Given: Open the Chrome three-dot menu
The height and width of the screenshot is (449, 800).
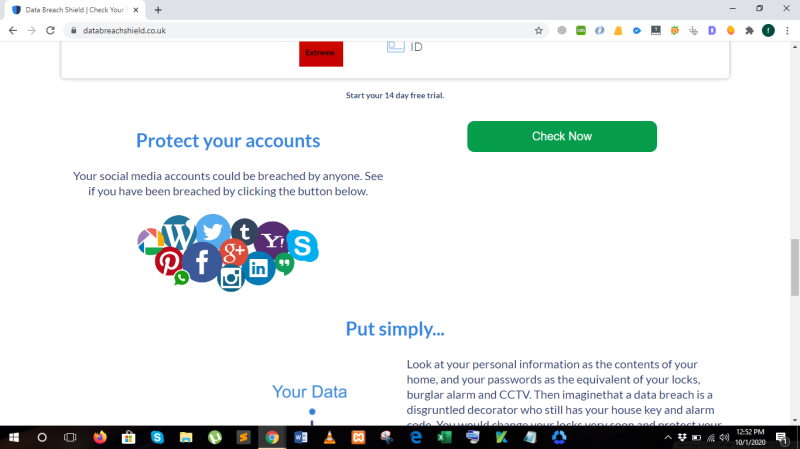Looking at the screenshot, I should [787, 31].
